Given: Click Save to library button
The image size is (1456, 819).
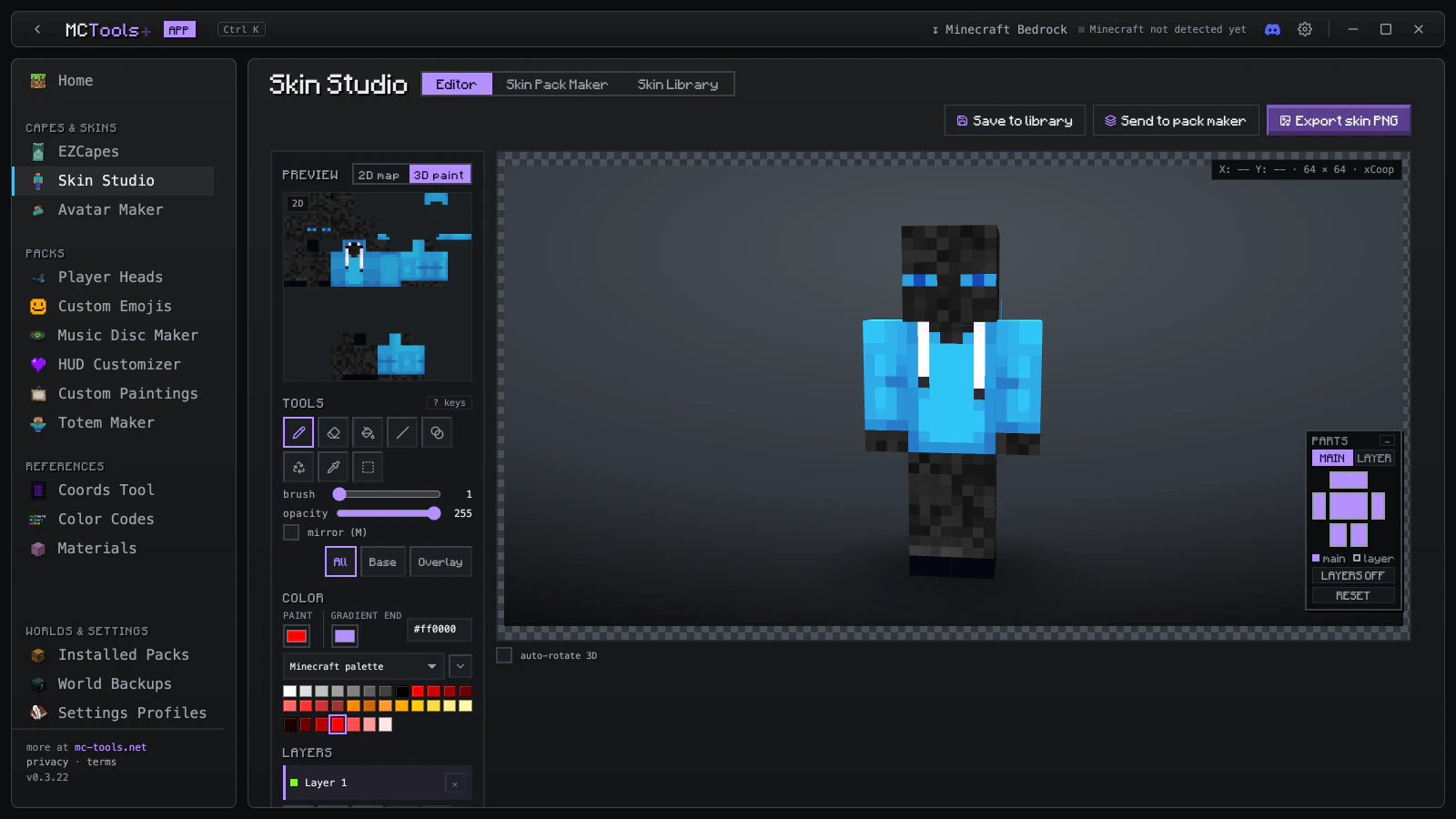Looking at the screenshot, I should click(1015, 121).
